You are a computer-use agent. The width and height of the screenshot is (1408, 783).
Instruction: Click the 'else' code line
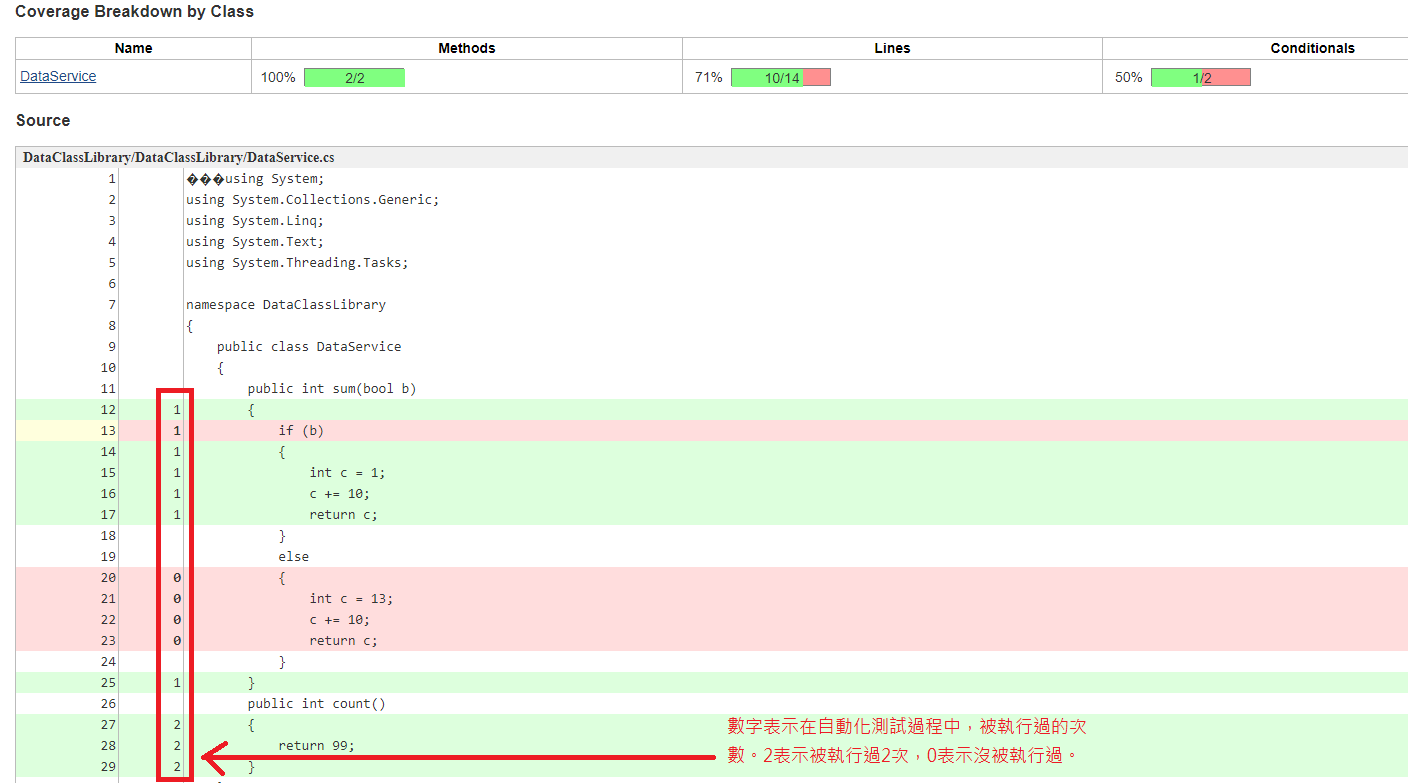coord(294,557)
